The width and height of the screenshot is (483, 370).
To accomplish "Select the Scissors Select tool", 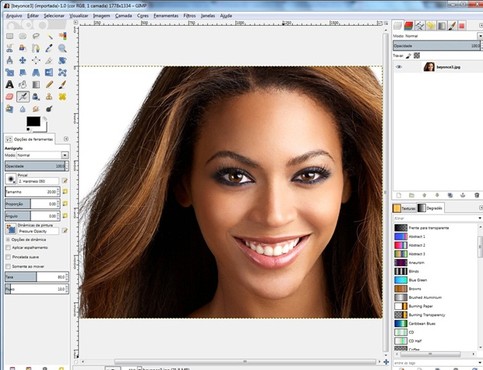I will point(9,48).
